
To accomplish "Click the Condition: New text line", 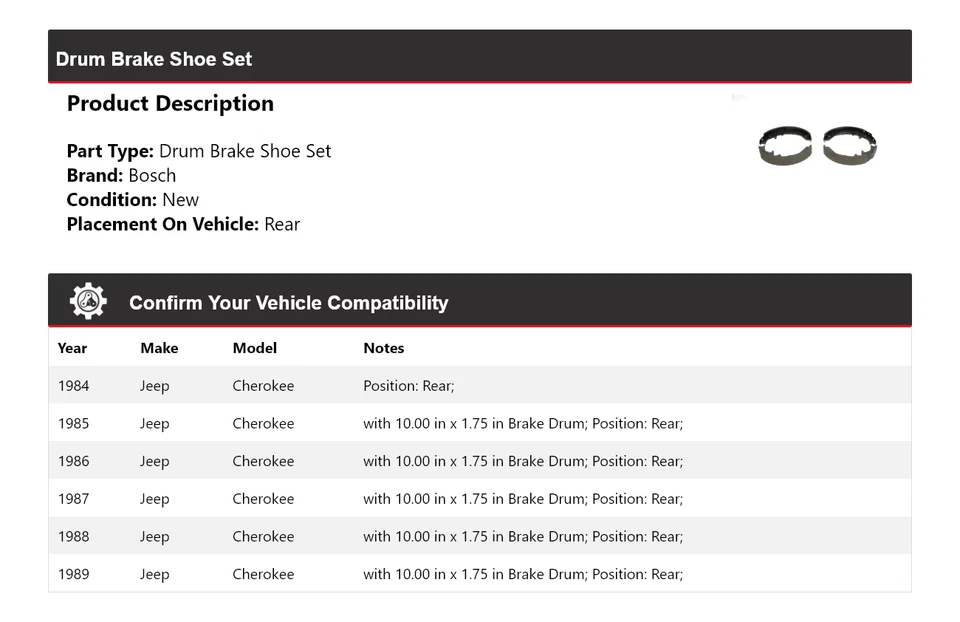I will [x=133, y=200].
